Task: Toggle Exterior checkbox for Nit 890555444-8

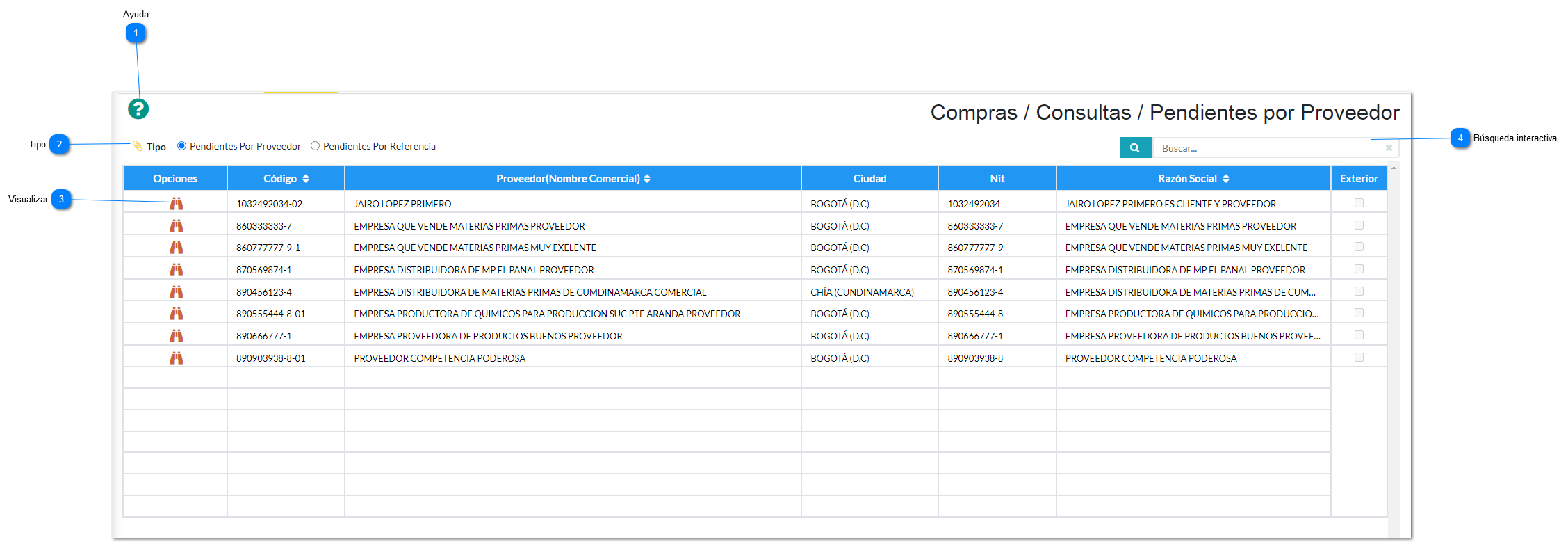Action: pos(1359,313)
